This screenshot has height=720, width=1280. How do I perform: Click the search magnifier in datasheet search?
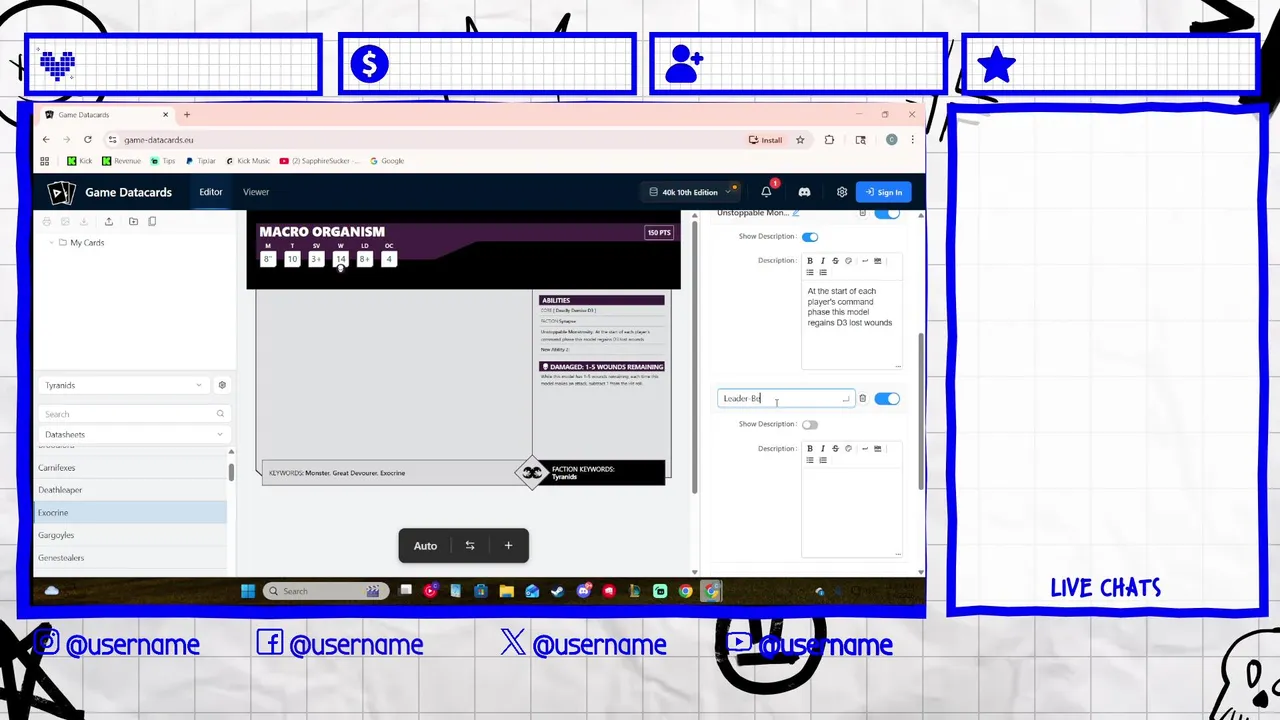tap(220, 414)
